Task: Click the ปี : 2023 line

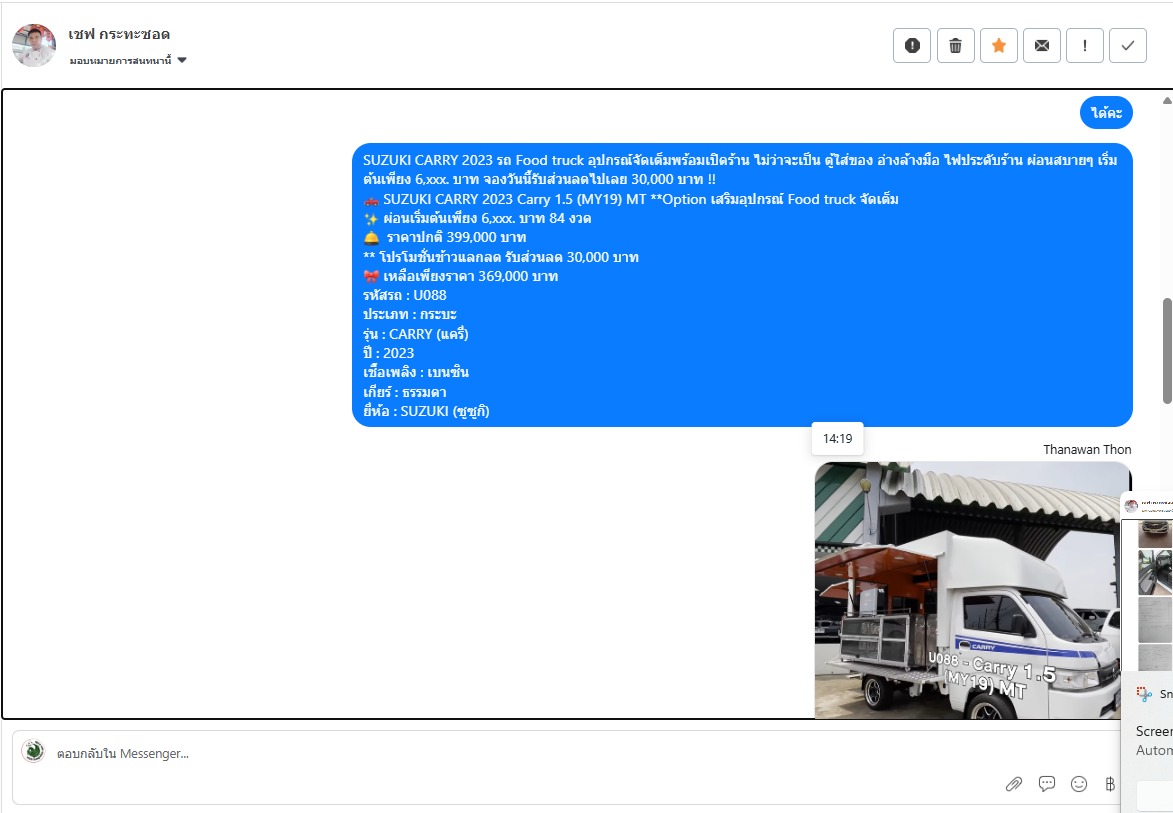Action: click(388, 353)
